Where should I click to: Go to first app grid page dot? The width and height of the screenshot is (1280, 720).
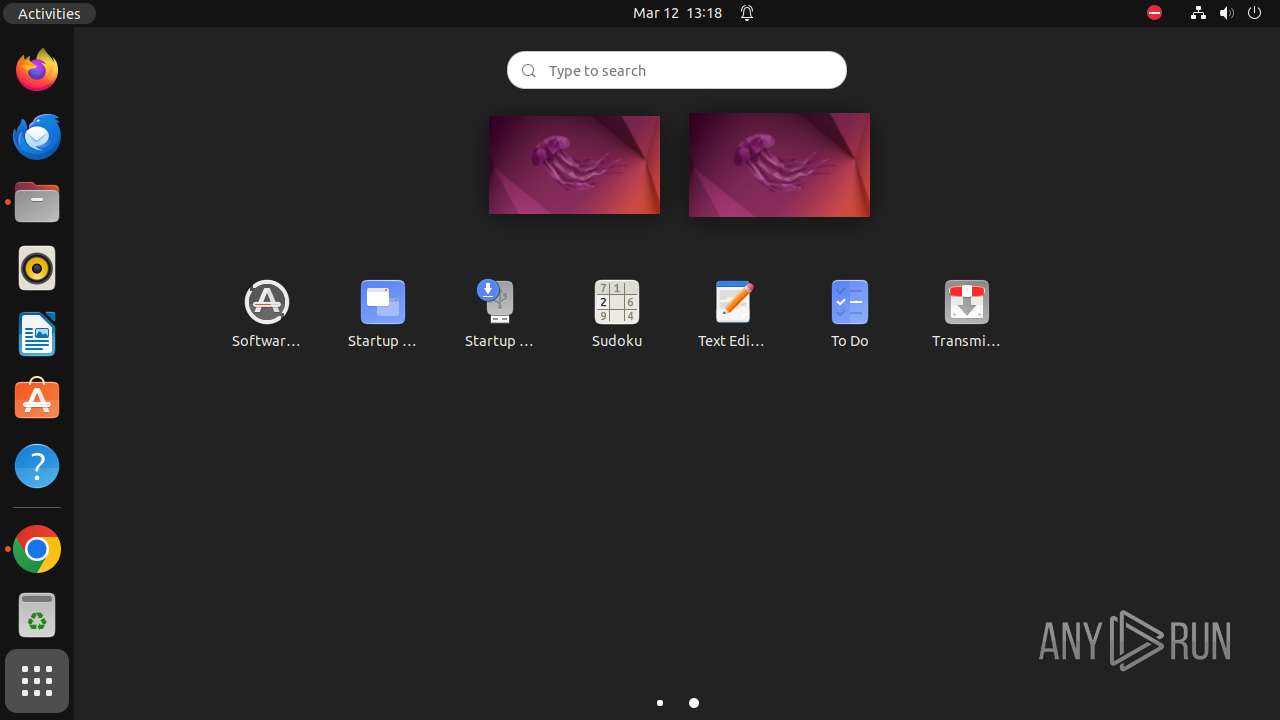click(660, 703)
